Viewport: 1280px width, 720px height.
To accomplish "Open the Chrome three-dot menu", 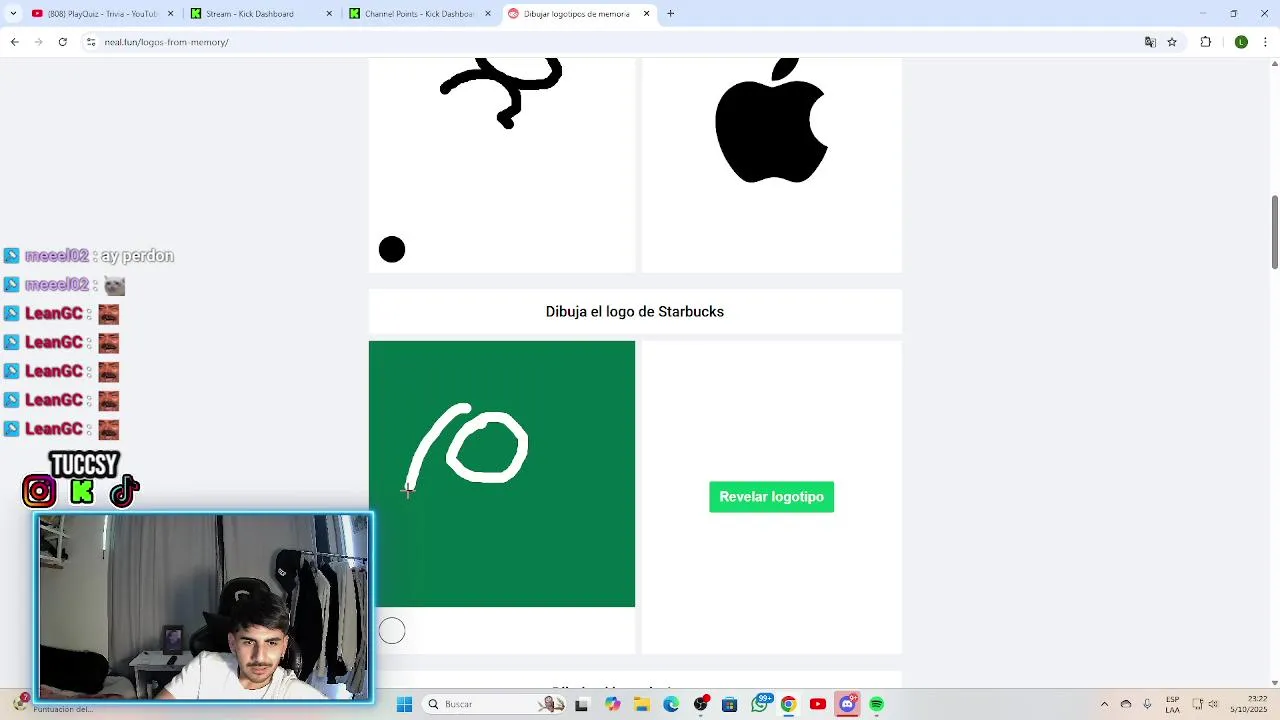I will (x=1266, y=42).
